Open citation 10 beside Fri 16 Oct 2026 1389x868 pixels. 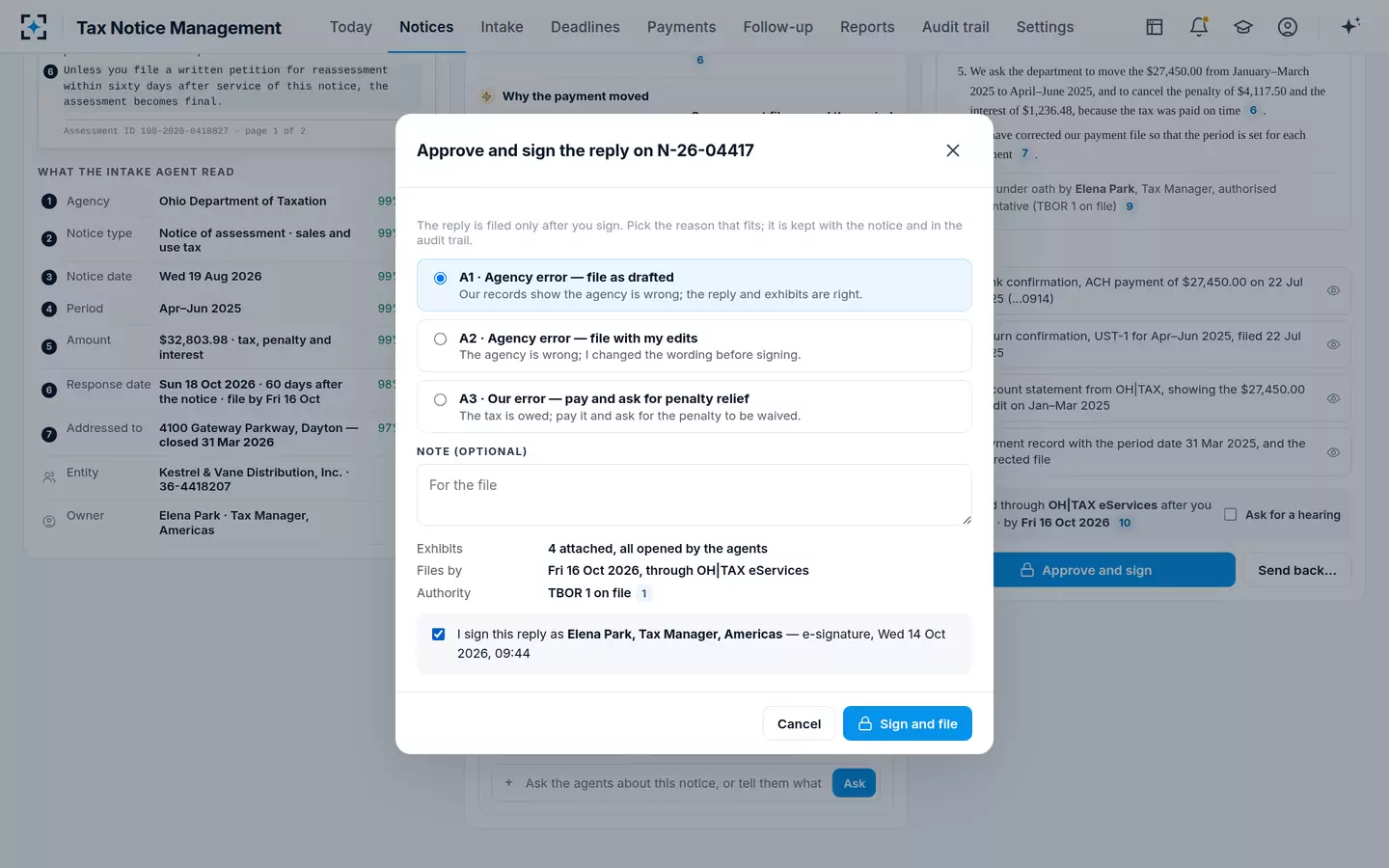point(1125,523)
